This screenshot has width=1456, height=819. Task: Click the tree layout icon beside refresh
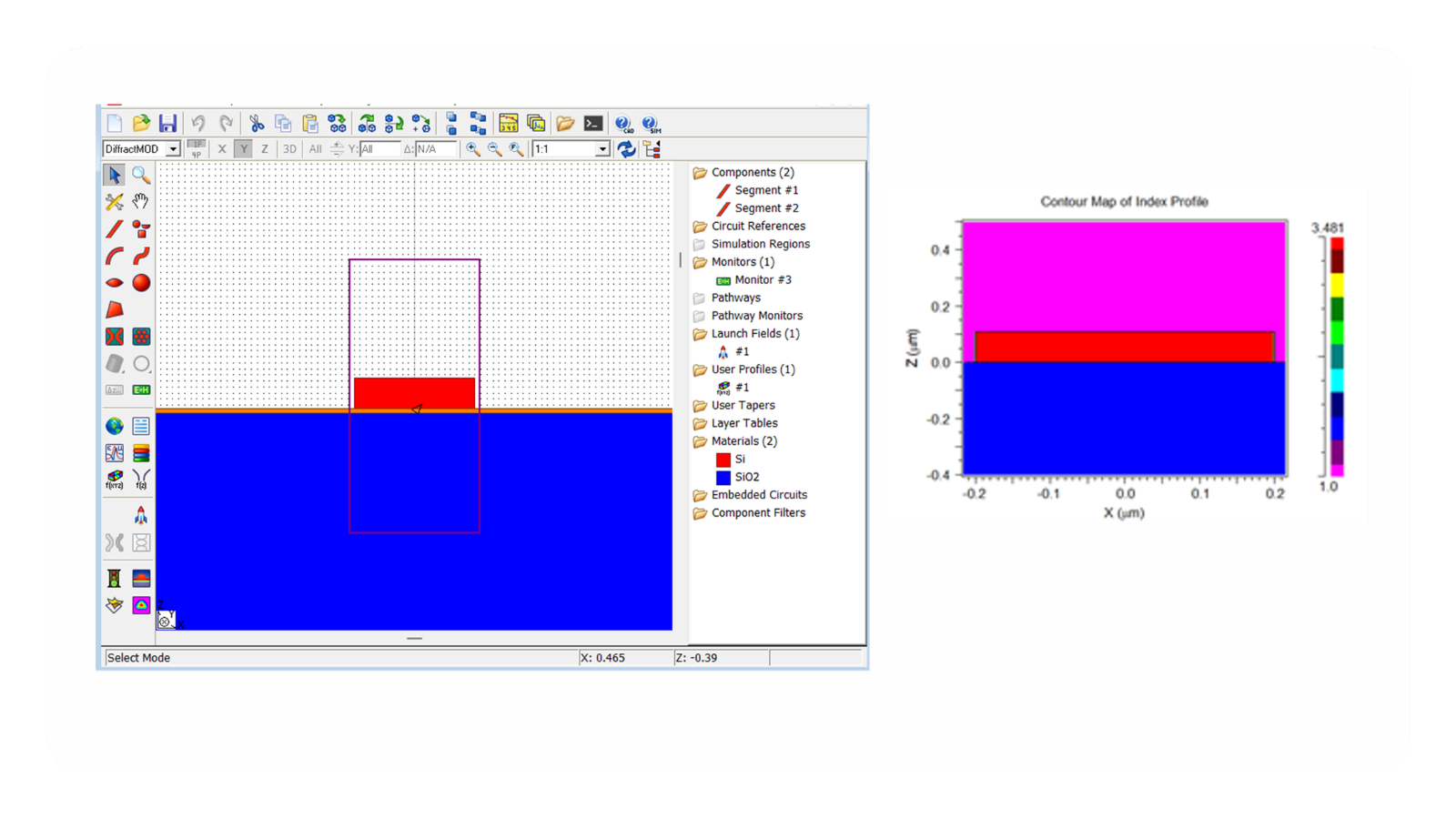652,149
